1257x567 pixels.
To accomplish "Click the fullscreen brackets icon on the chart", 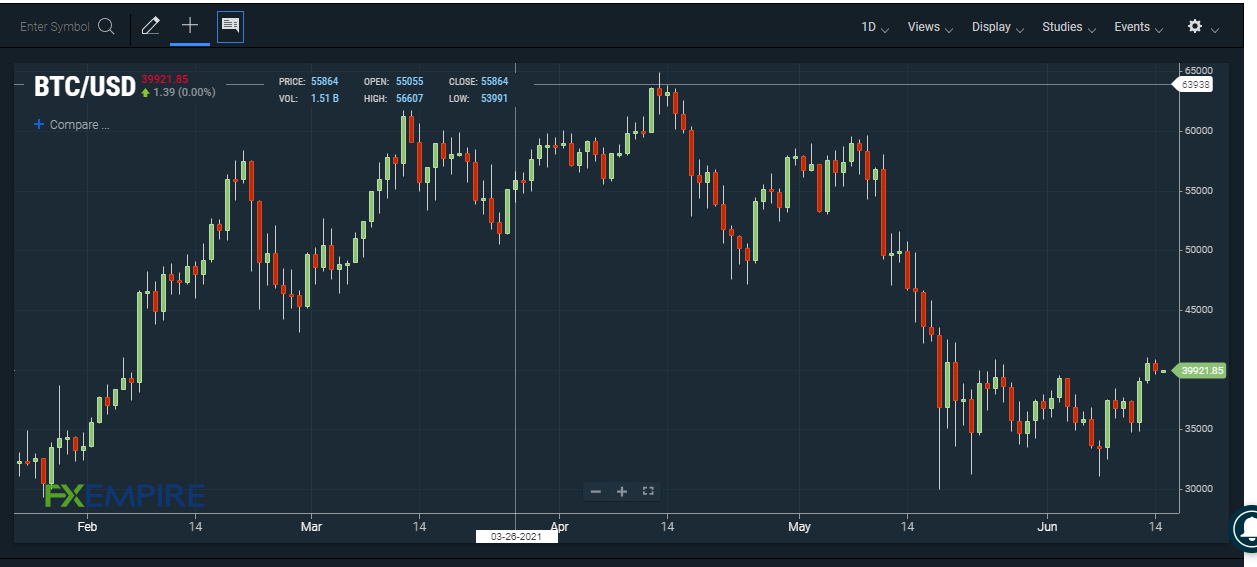I will 648,491.
